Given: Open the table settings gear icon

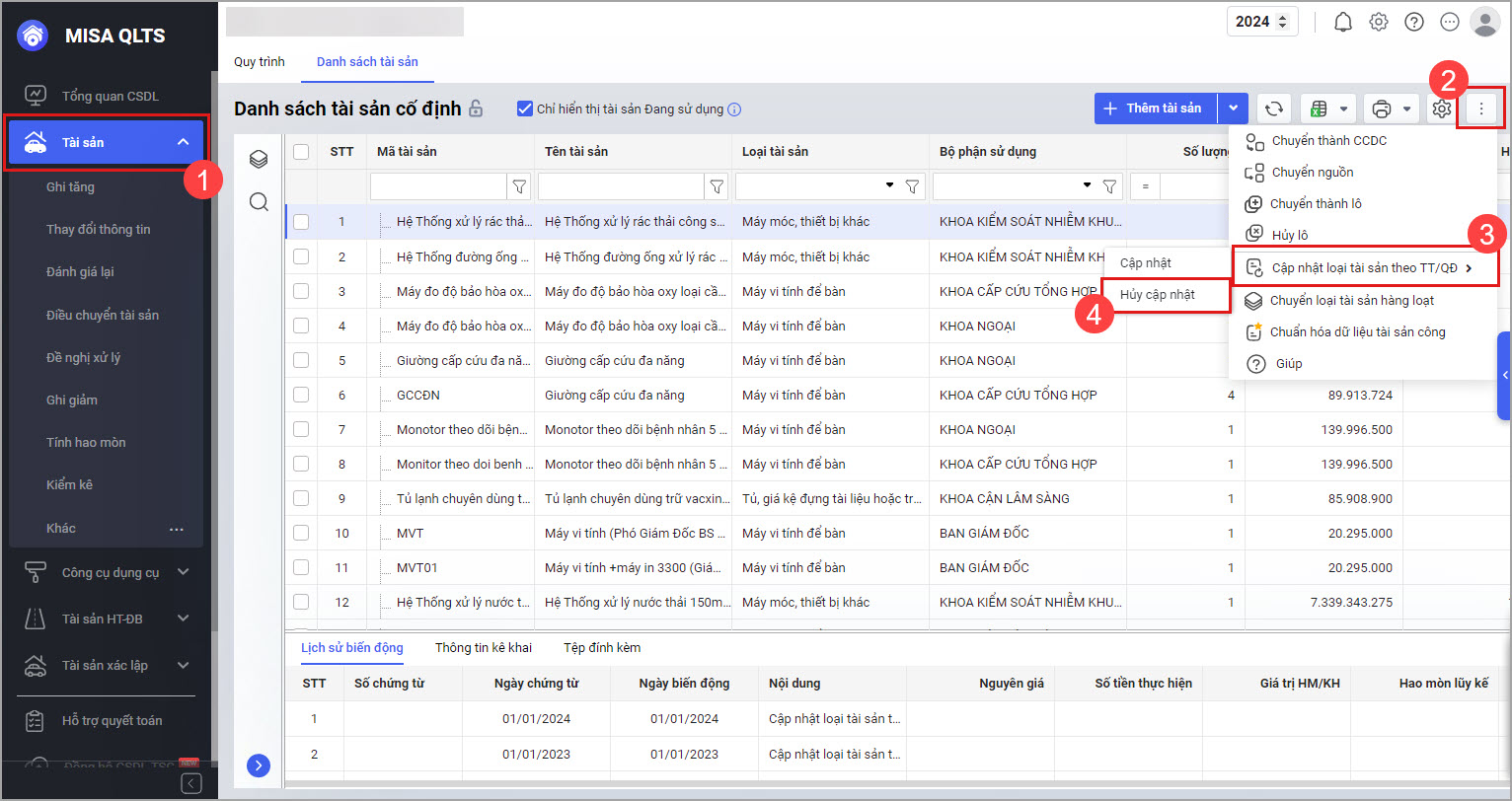Looking at the screenshot, I should tap(1441, 109).
